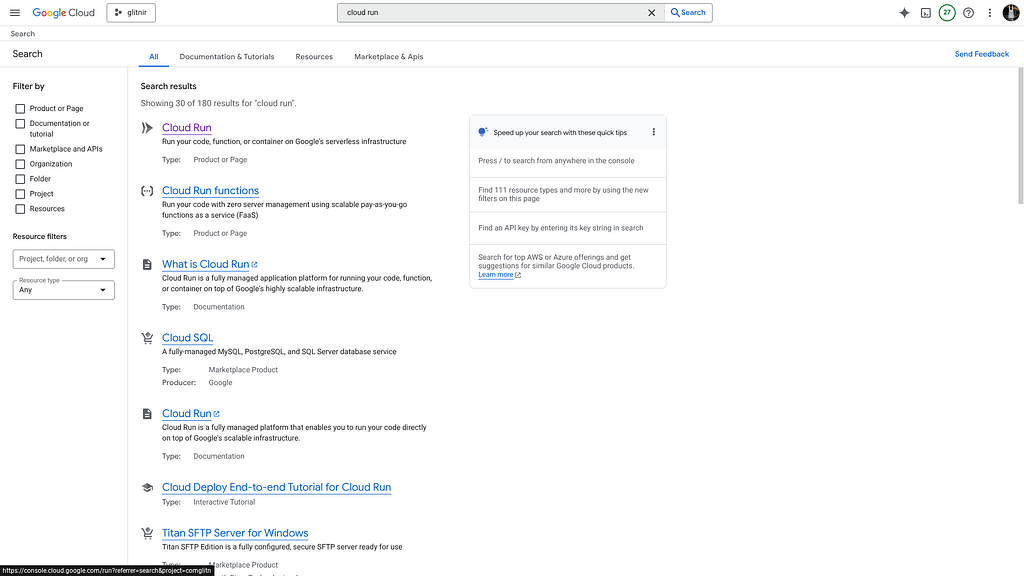This screenshot has width=1024, height=576.
Task: Check the Product or Page filter
Action: (20, 108)
